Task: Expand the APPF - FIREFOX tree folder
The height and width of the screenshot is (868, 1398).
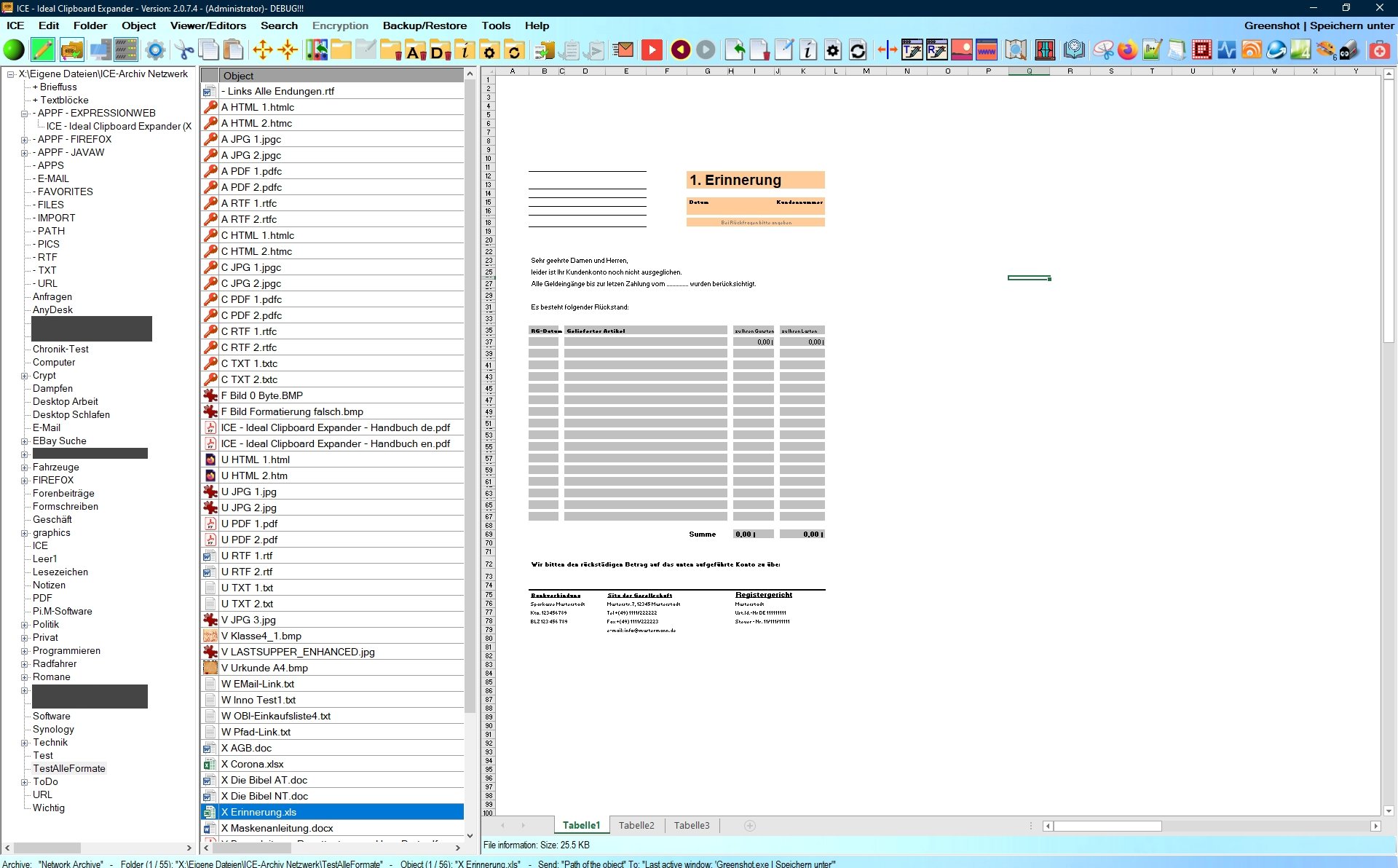Action: point(24,140)
